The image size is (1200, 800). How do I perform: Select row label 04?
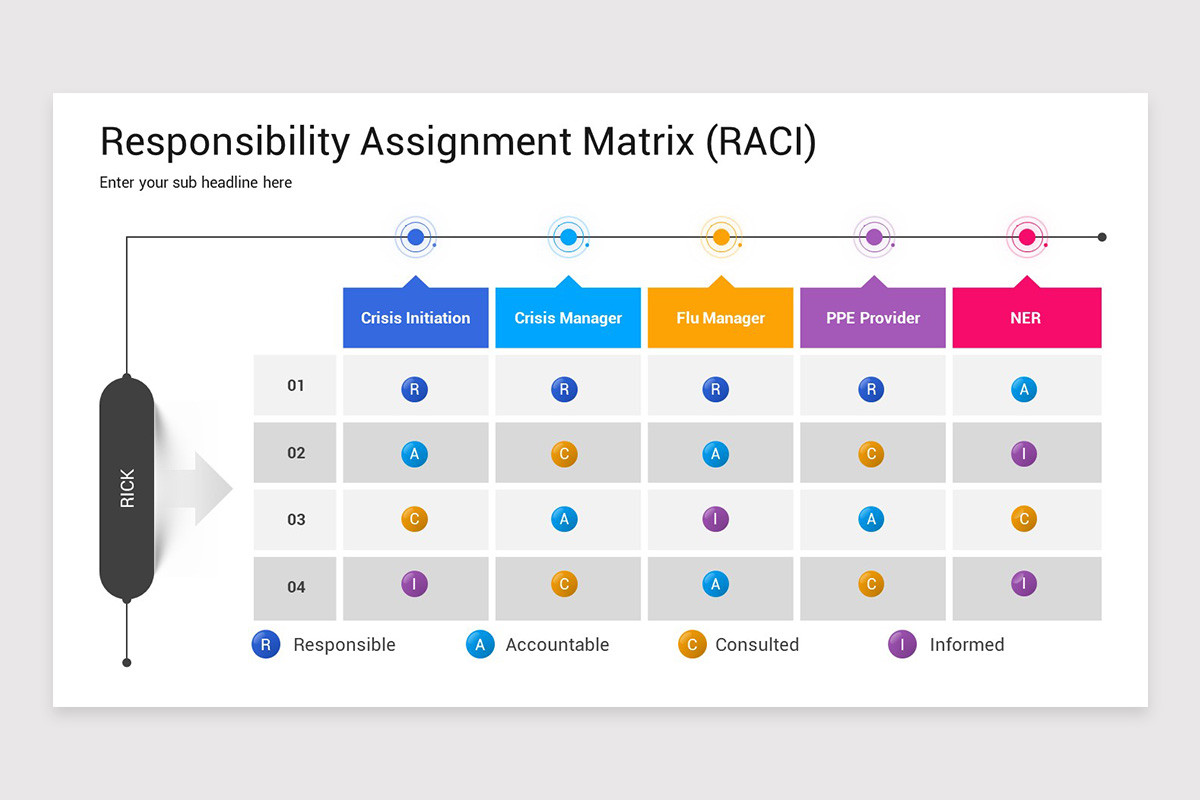click(x=295, y=587)
